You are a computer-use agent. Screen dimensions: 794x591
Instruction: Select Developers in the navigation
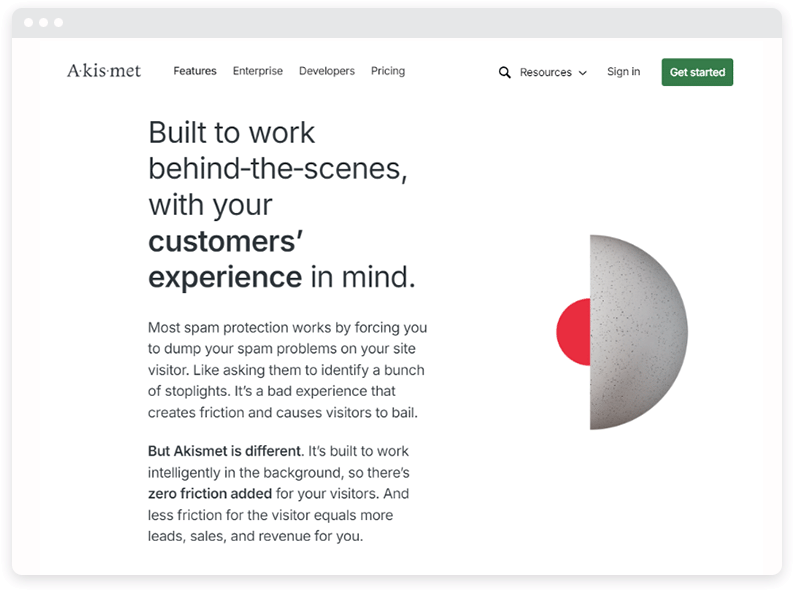pyautogui.click(x=327, y=71)
